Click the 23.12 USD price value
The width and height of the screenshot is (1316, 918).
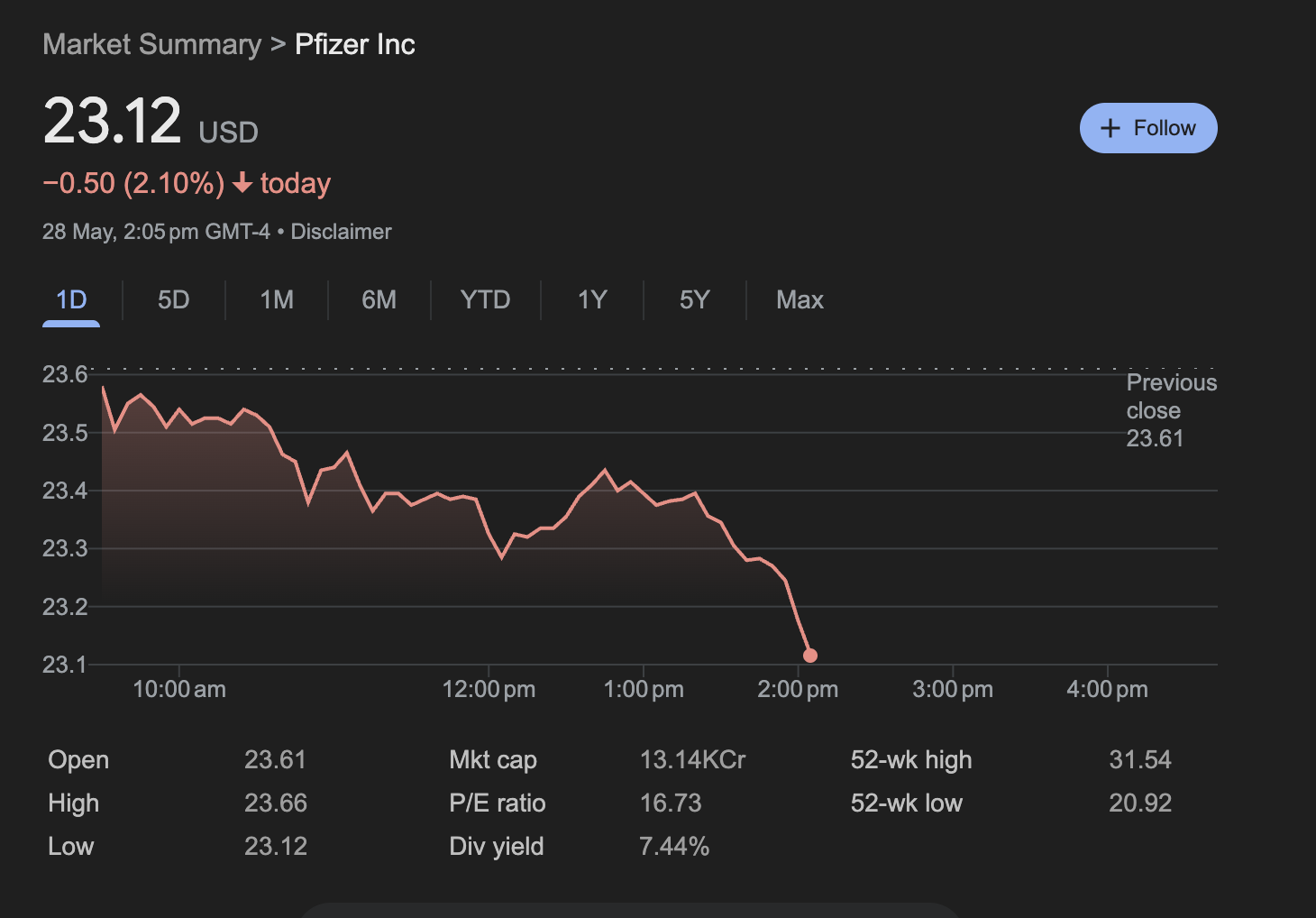tap(151, 122)
